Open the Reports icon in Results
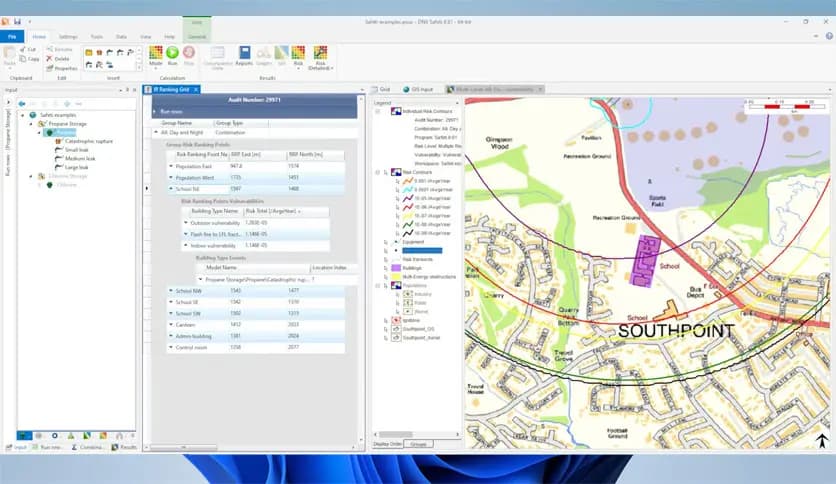This screenshot has width=836, height=484. click(244, 52)
